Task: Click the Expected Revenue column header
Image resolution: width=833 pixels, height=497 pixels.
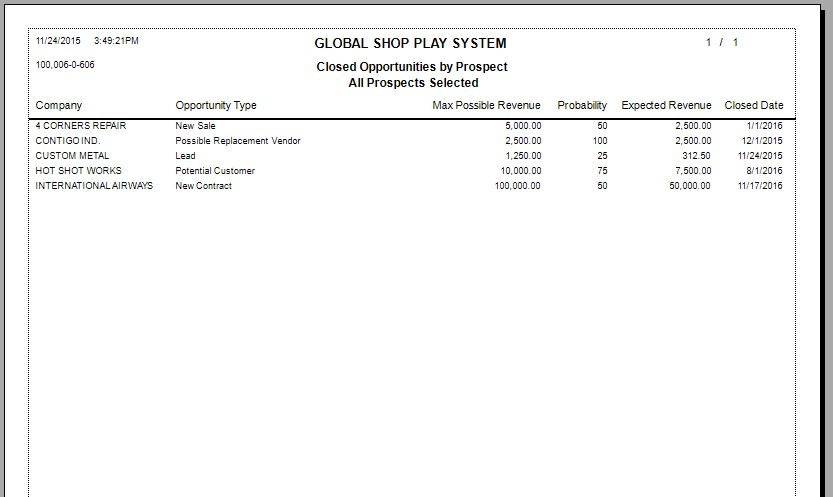Action: (666, 106)
